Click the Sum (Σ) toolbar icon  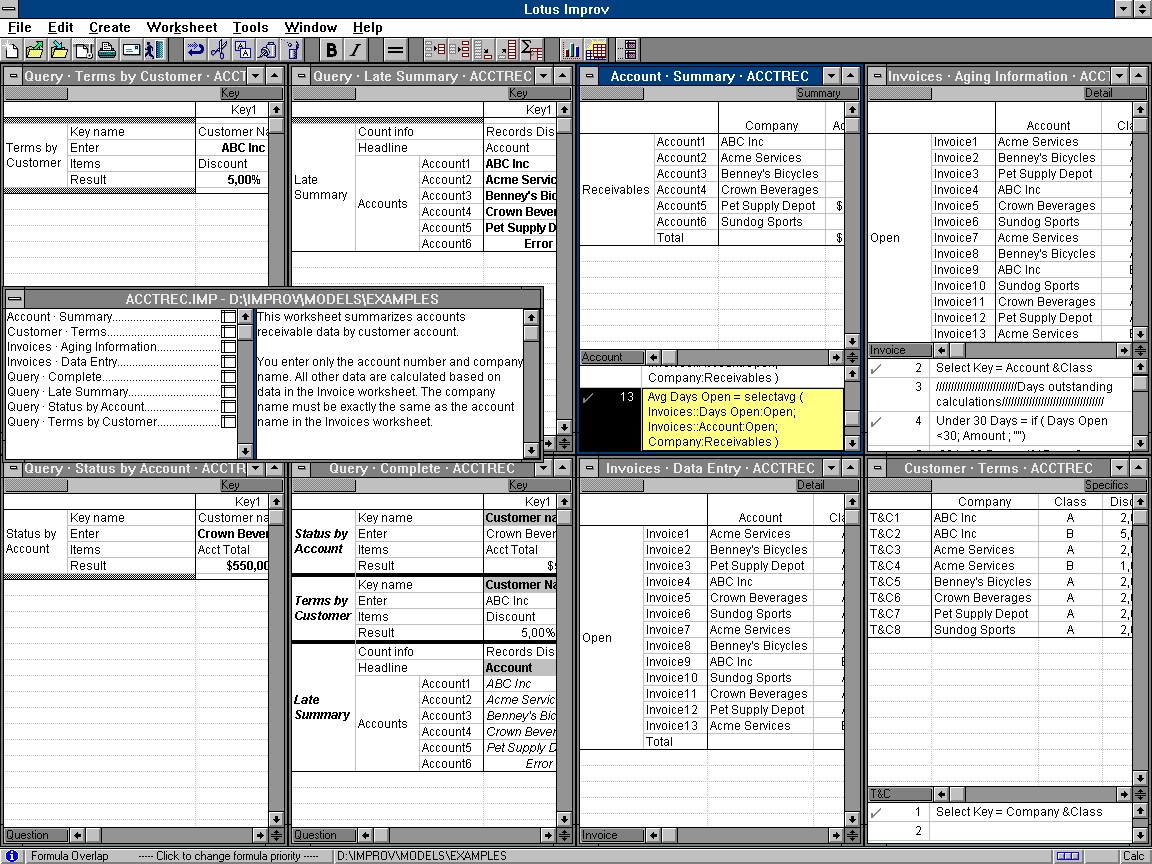pyautogui.click(x=531, y=50)
